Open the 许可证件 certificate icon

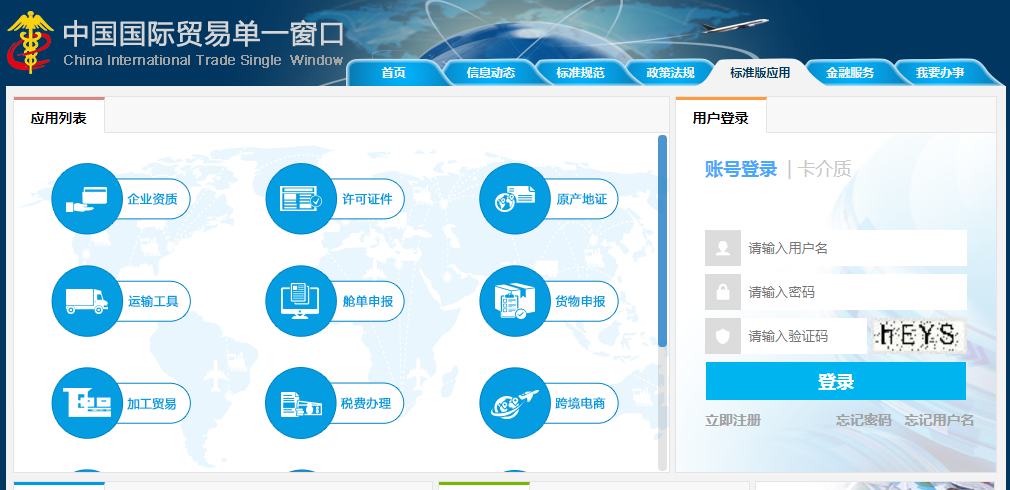pos(301,198)
